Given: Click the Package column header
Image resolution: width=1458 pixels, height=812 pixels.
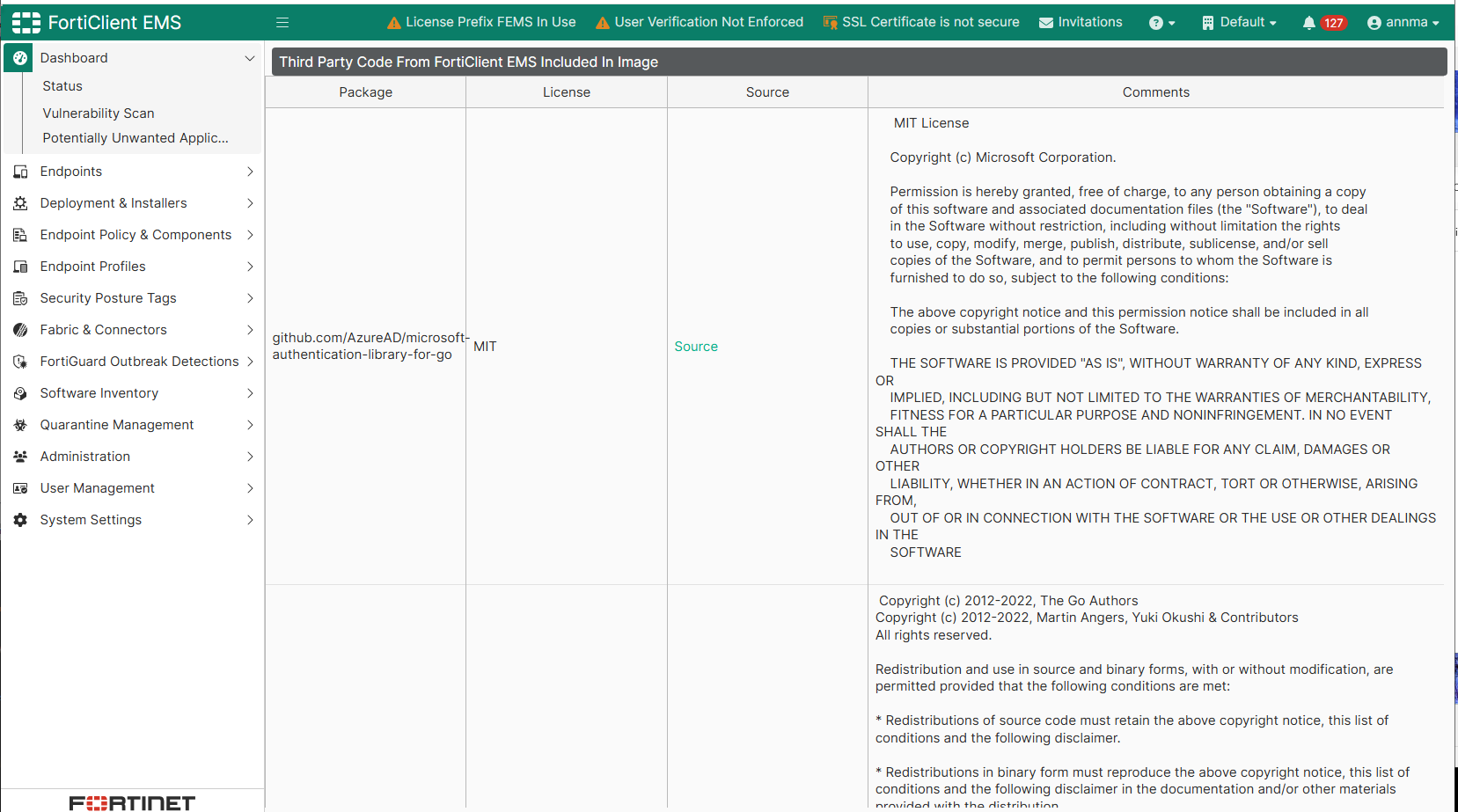Looking at the screenshot, I should pyautogui.click(x=366, y=92).
